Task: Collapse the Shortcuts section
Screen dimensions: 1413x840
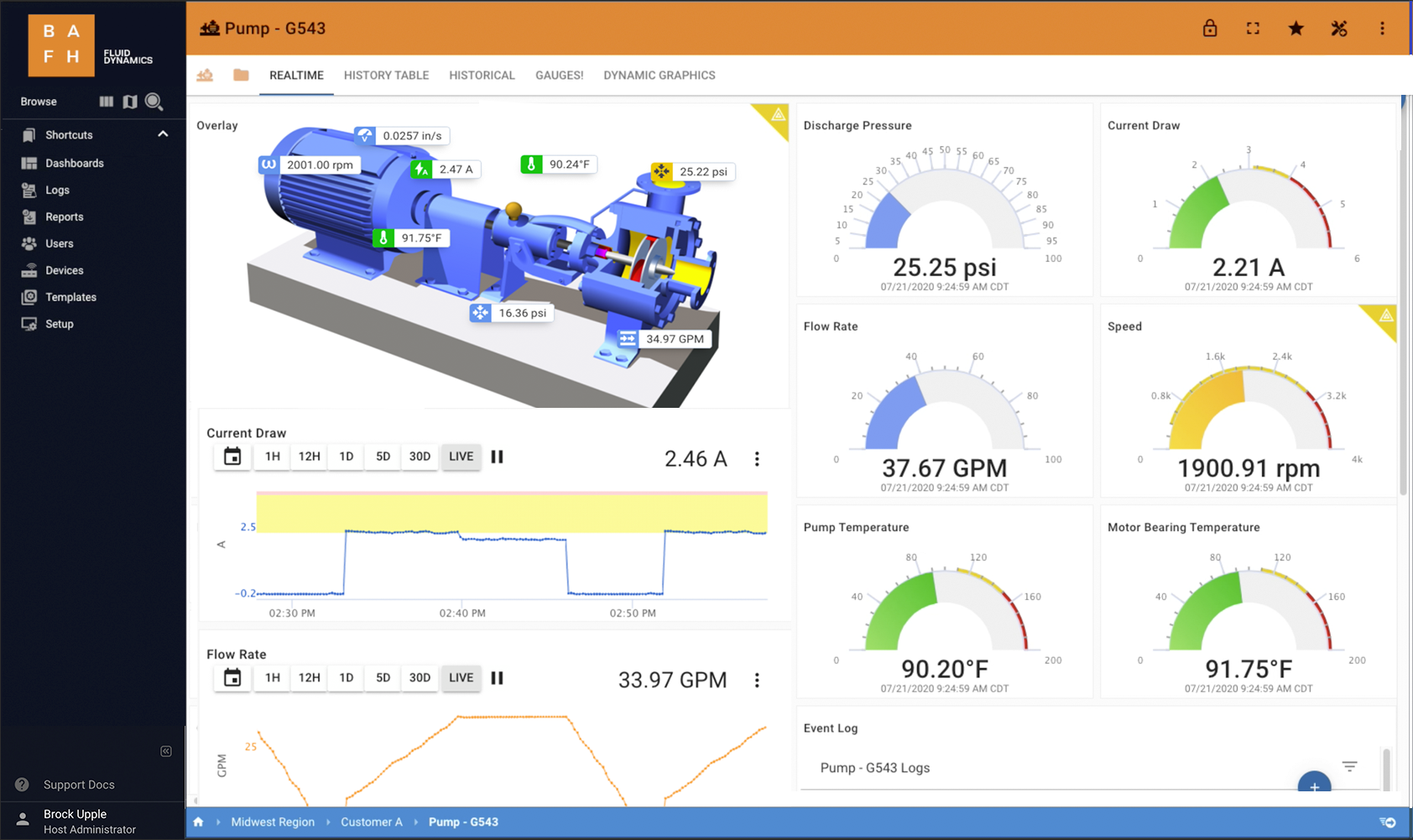Action: [x=163, y=134]
